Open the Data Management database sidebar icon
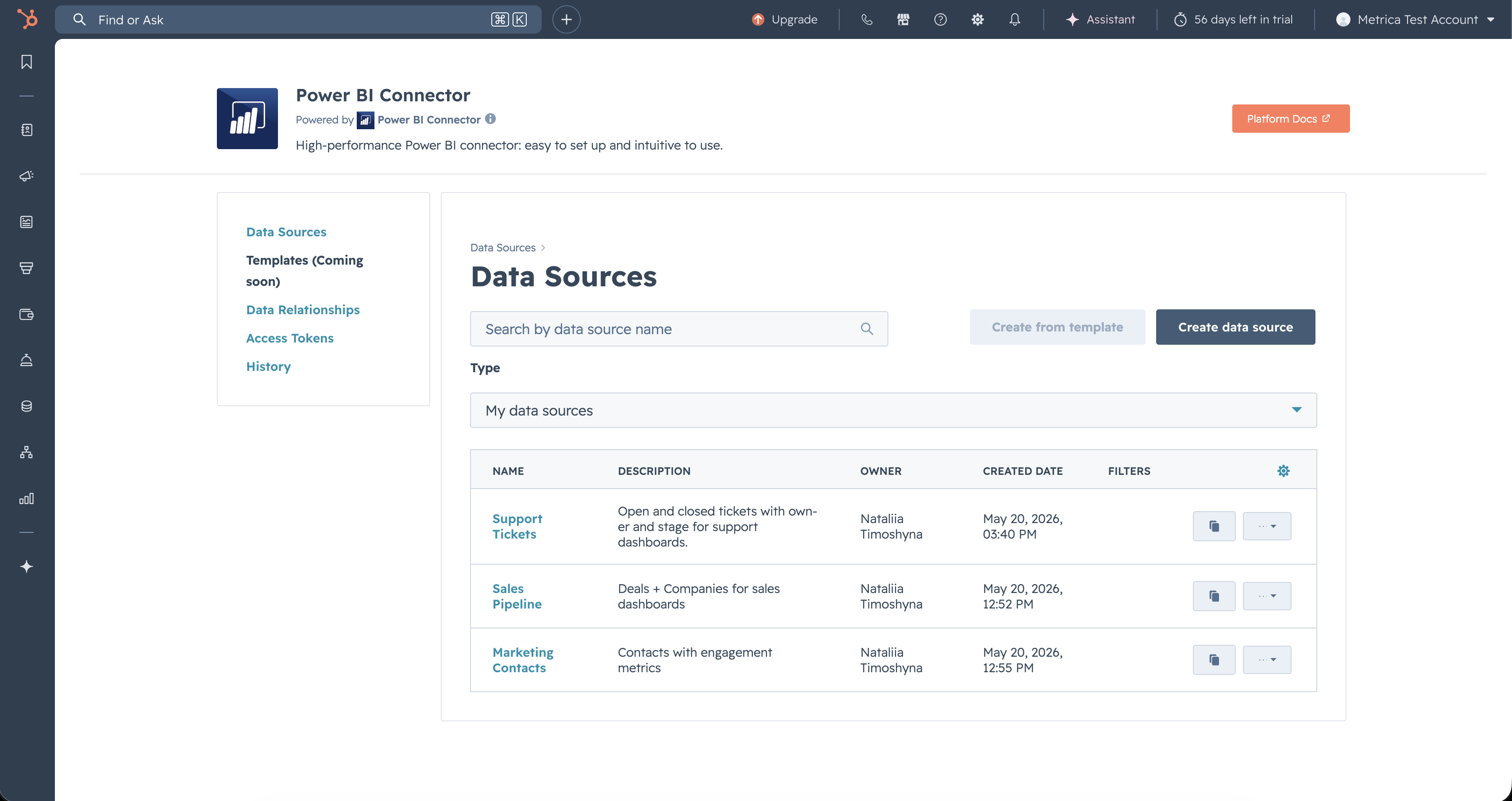Image resolution: width=1512 pixels, height=801 pixels. pyautogui.click(x=27, y=406)
